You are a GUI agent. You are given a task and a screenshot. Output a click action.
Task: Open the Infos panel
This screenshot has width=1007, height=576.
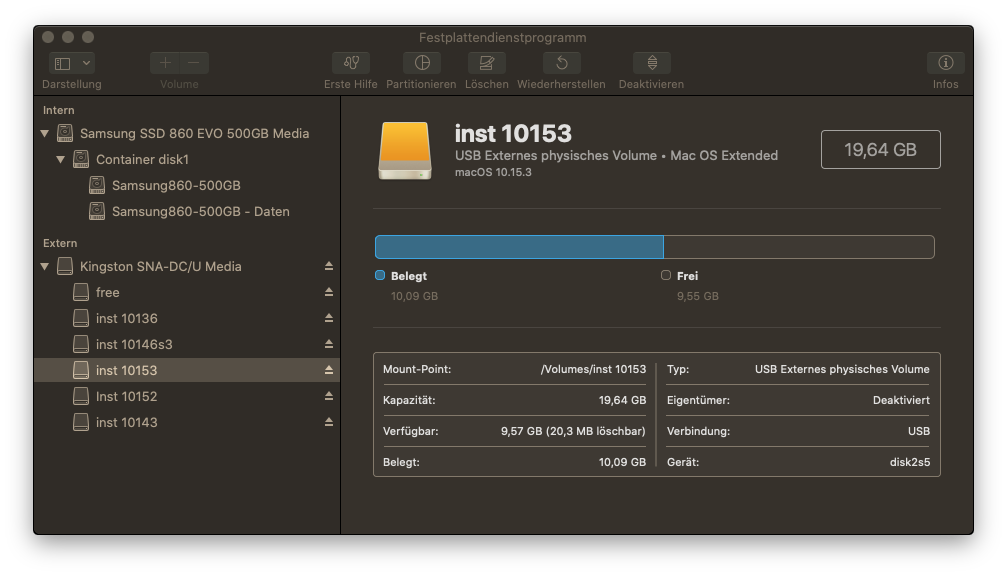(x=945, y=63)
